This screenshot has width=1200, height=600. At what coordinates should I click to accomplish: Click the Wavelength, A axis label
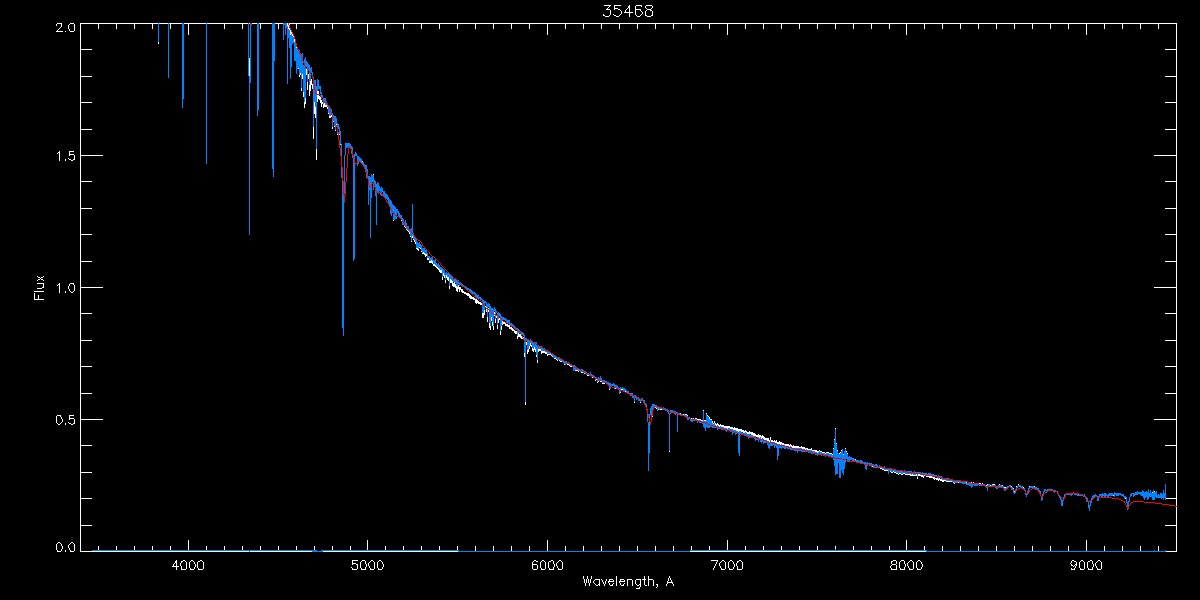pyautogui.click(x=628, y=581)
